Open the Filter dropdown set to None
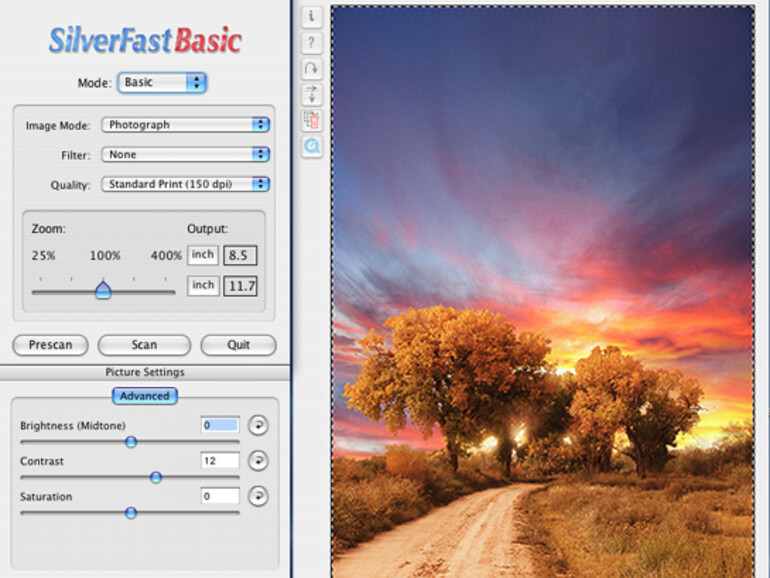Image resolution: width=770 pixels, height=578 pixels. 186,155
